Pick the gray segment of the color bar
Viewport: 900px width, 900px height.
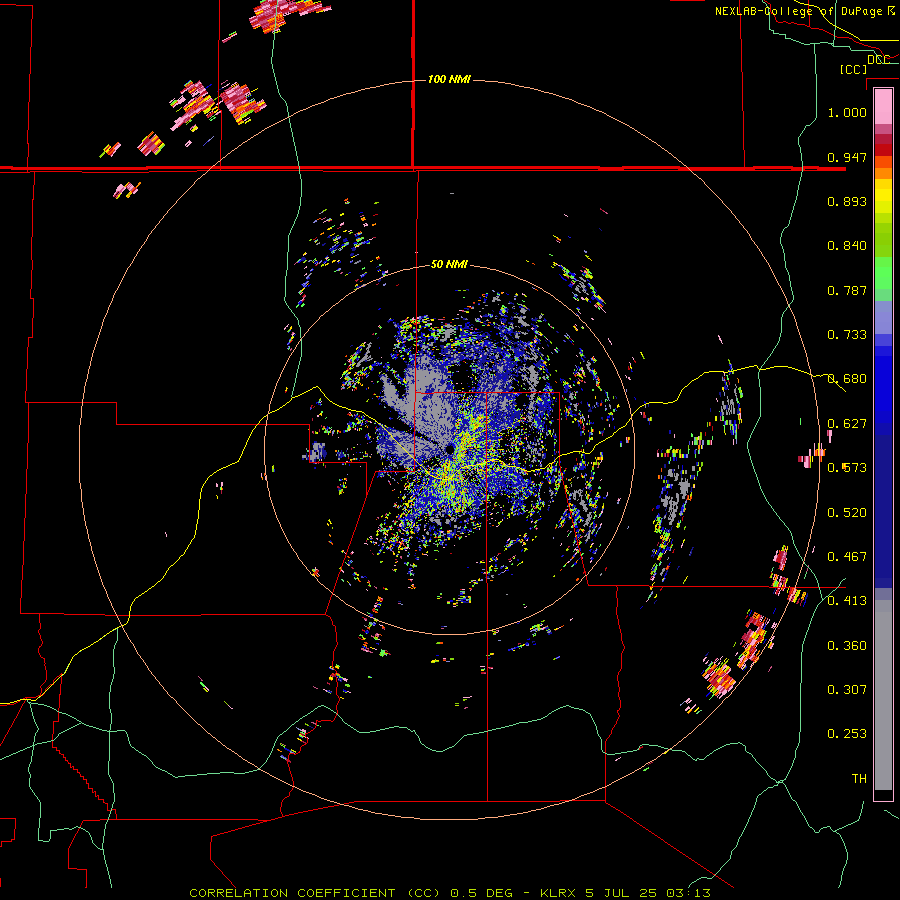(883, 695)
